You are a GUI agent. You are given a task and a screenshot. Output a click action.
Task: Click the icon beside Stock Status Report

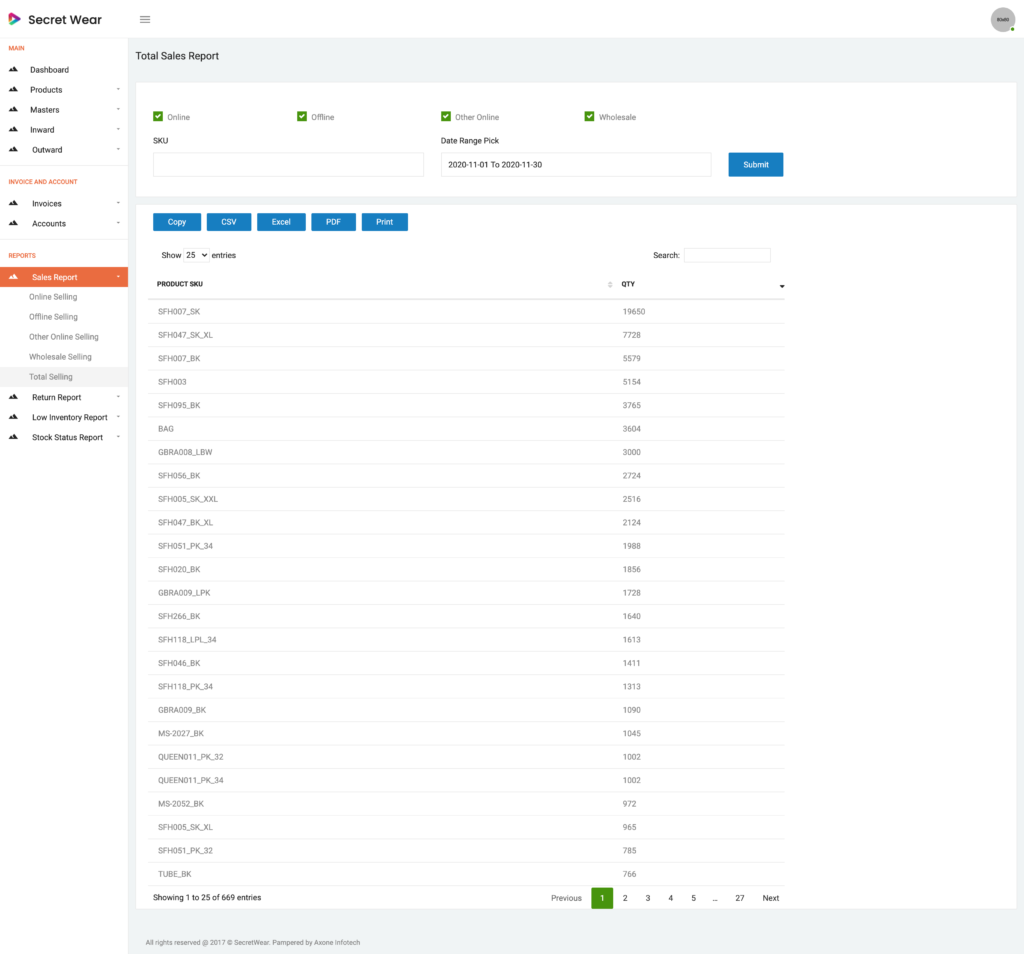14,437
